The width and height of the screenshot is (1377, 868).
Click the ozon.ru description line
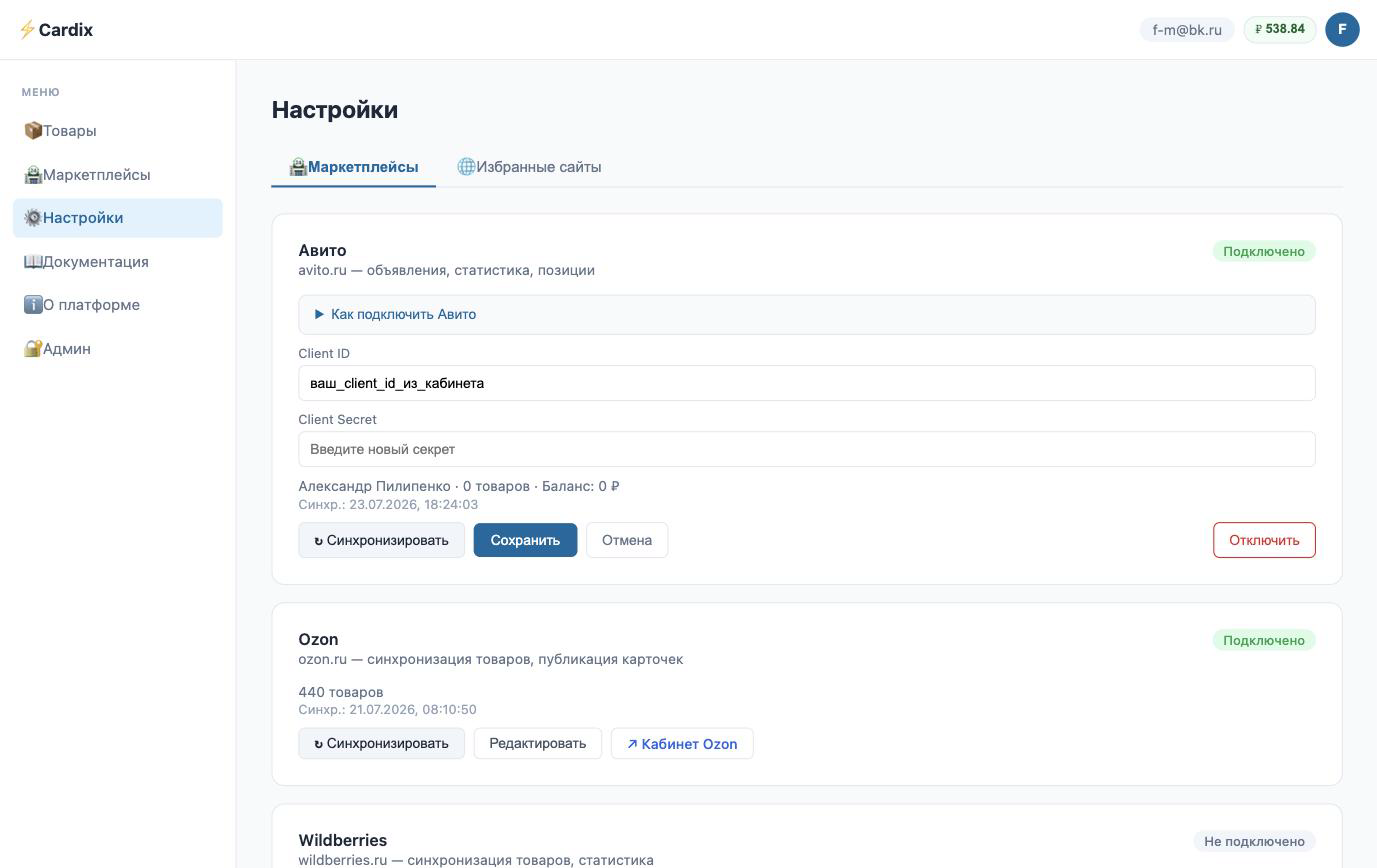(x=491, y=659)
